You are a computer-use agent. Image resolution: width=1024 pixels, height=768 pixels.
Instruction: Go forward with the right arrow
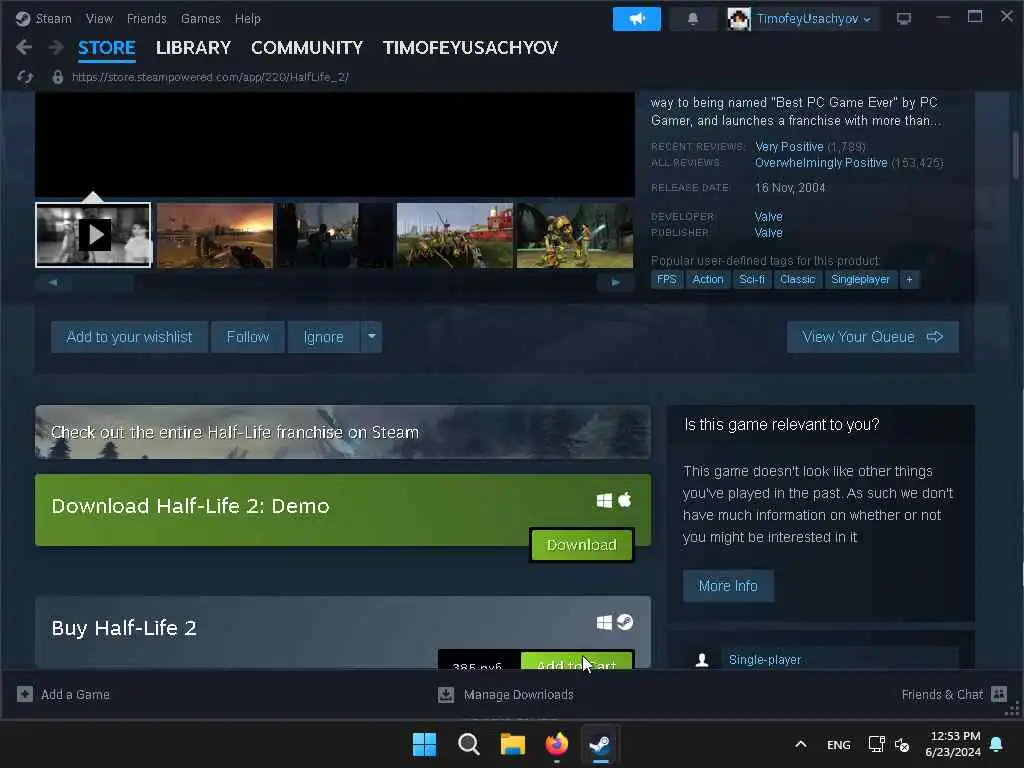coord(56,47)
